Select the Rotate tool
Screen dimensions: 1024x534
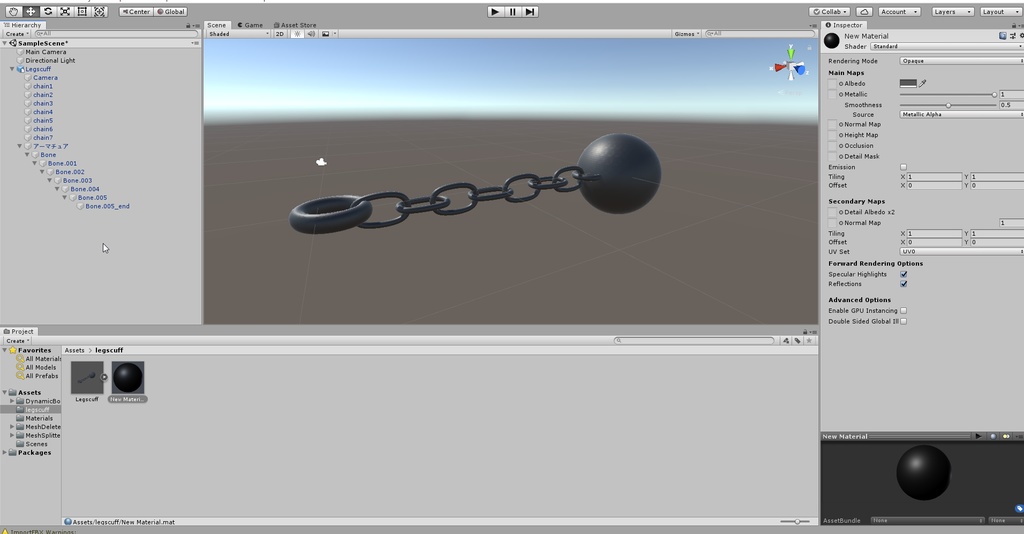(x=48, y=12)
